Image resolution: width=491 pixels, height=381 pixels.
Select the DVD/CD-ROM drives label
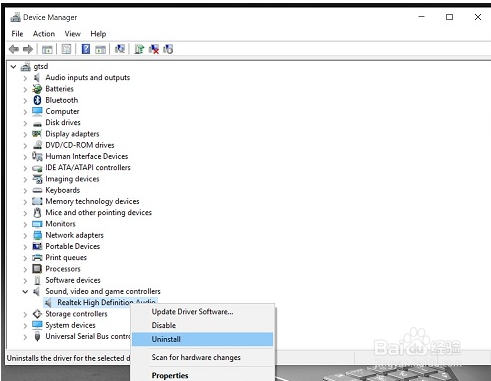point(80,145)
